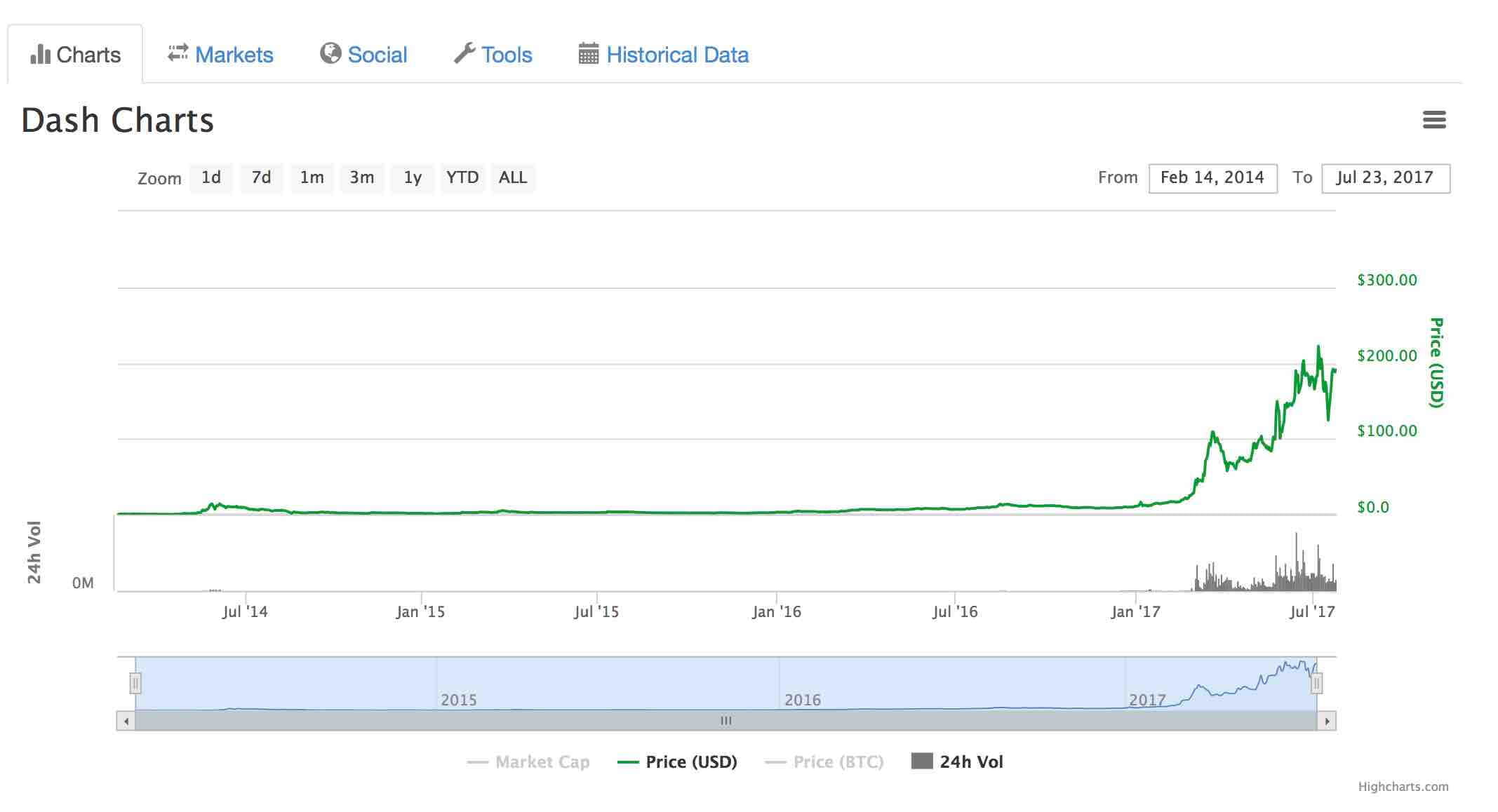Click the Jul '14 axis label

[245, 612]
